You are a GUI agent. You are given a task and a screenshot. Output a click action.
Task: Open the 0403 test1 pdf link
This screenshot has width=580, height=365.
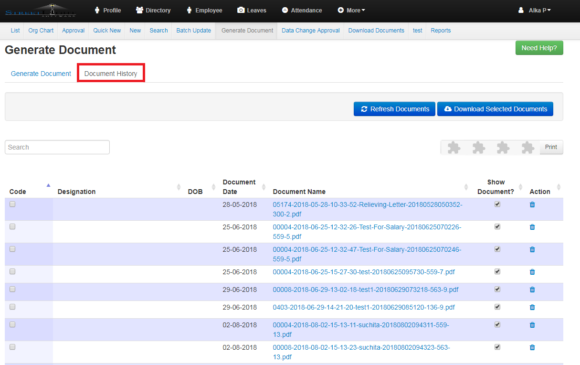[x=364, y=307]
